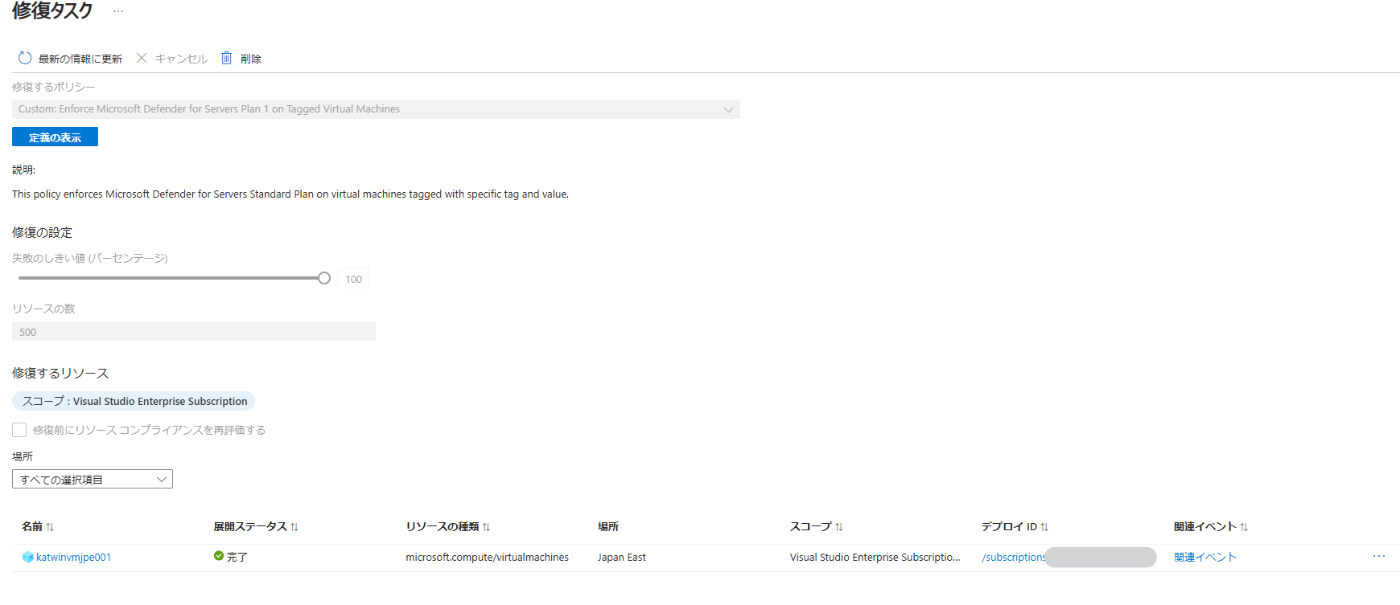
Task: Click the scope pill Visual Studio Enterprise Subscription
Action: coord(134,401)
